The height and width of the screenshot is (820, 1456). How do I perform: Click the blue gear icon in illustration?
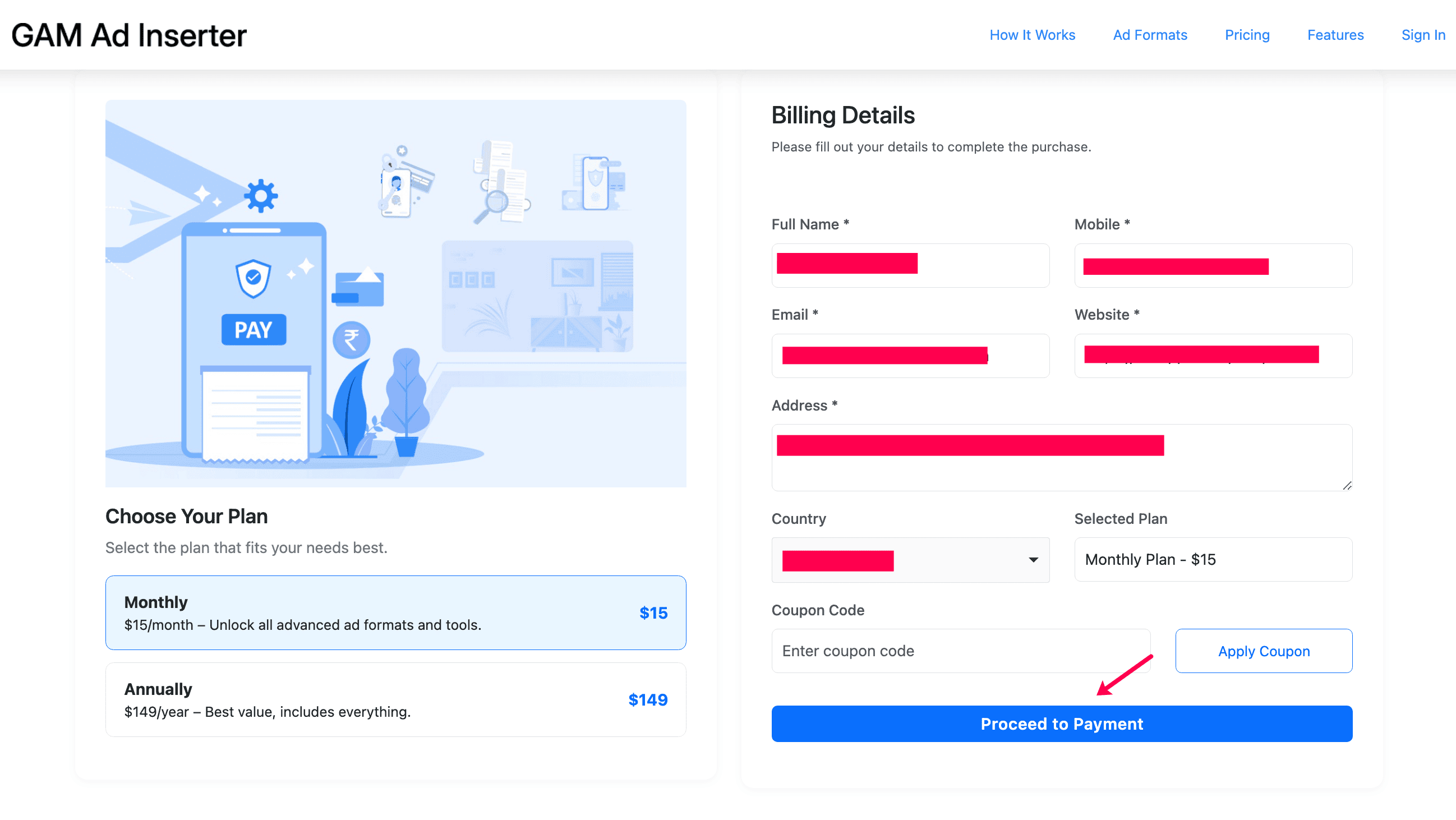pos(261,196)
